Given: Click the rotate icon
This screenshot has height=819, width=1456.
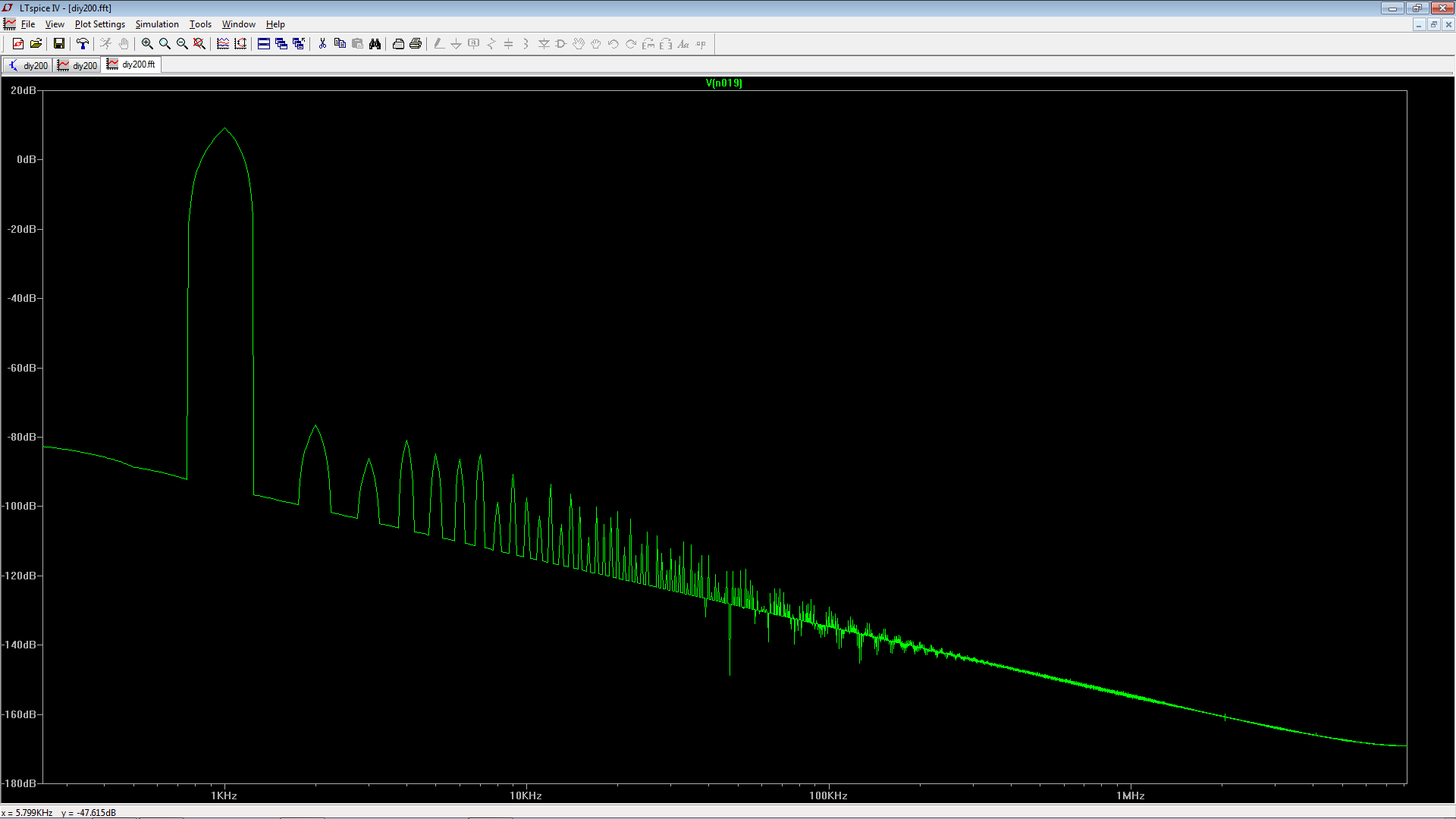Looking at the screenshot, I should tap(648, 44).
